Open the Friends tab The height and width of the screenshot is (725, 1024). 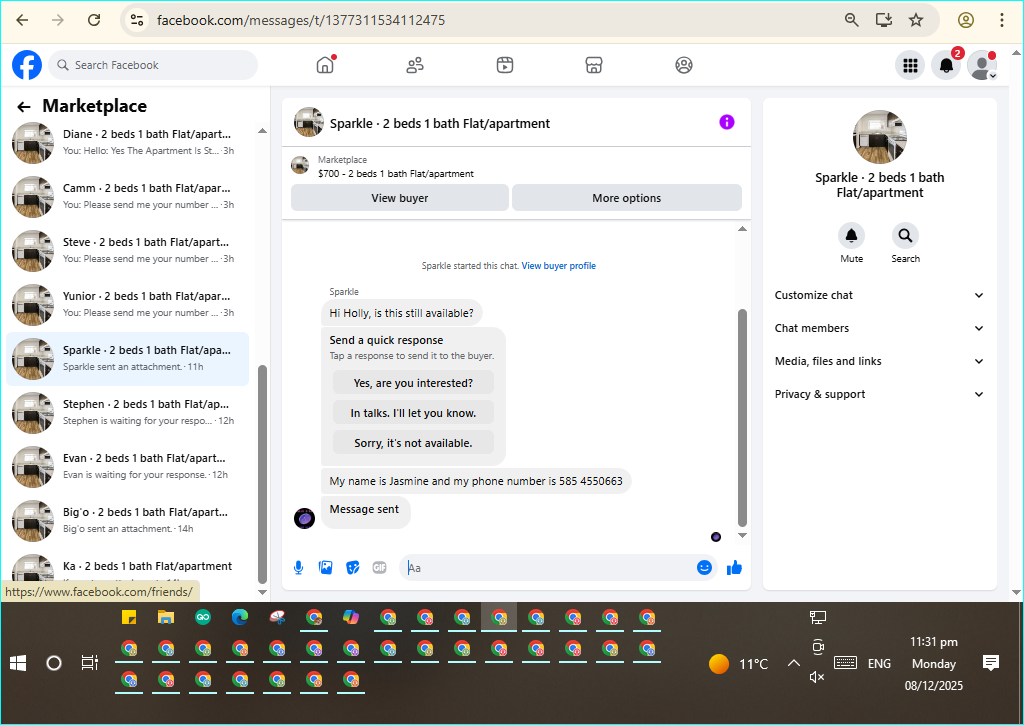415,65
